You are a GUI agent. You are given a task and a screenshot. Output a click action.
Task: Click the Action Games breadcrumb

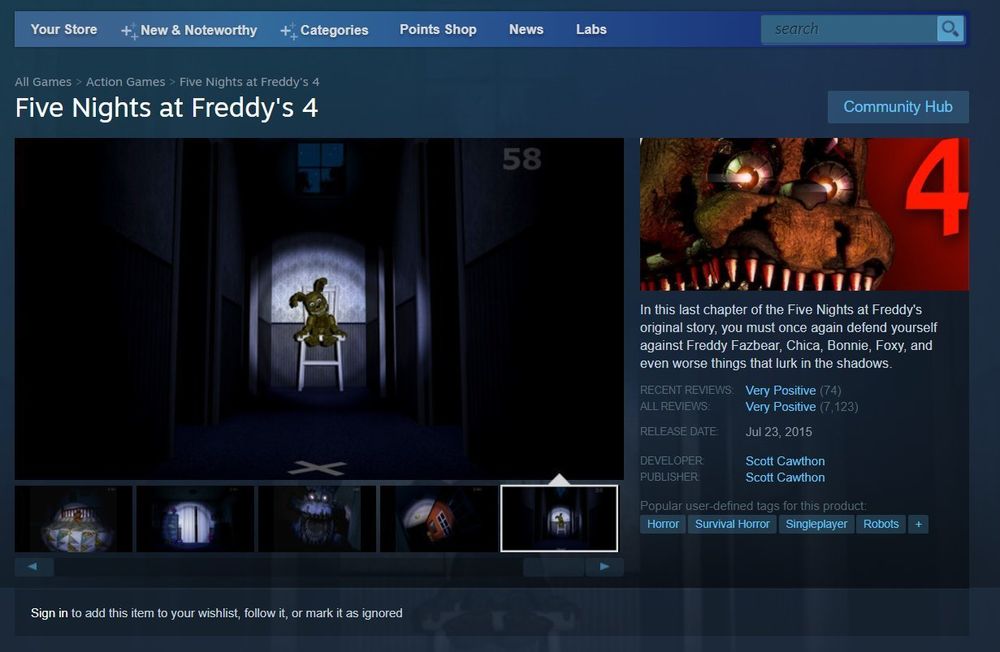(126, 82)
